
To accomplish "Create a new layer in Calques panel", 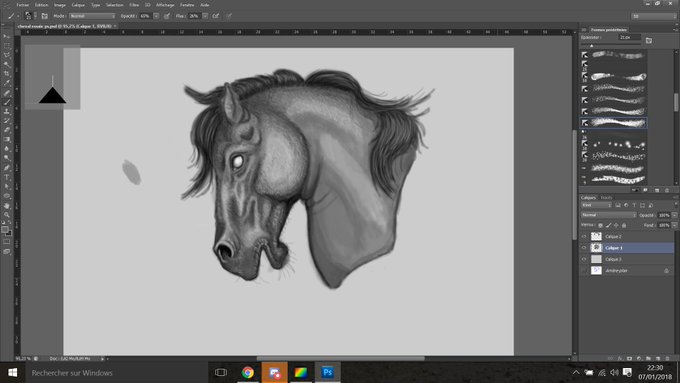I will pyautogui.click(x=658, y=358).
